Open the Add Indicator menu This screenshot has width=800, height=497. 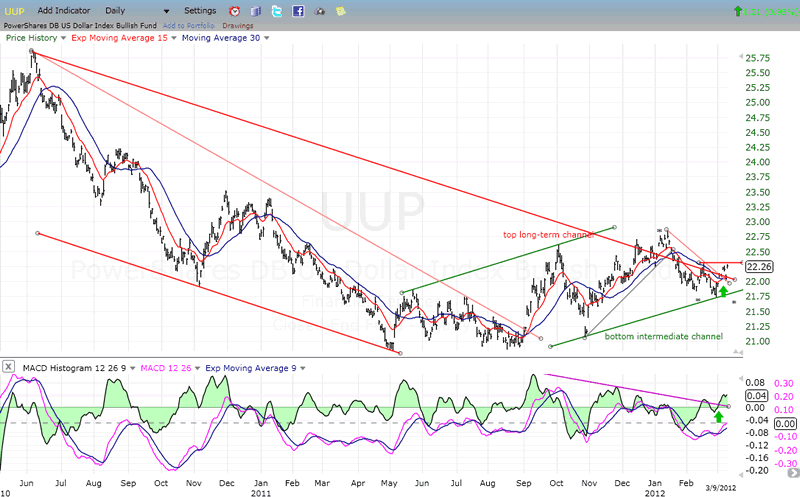pos(65,10)
